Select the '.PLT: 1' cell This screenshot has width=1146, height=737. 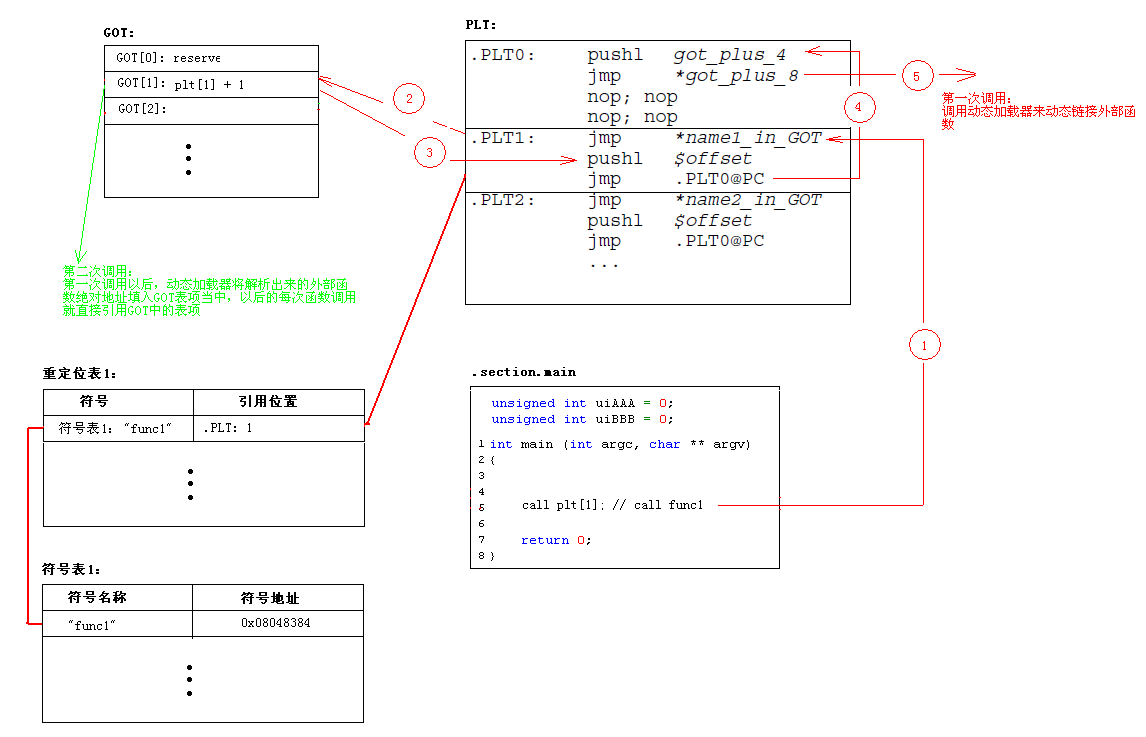(279, 428)
